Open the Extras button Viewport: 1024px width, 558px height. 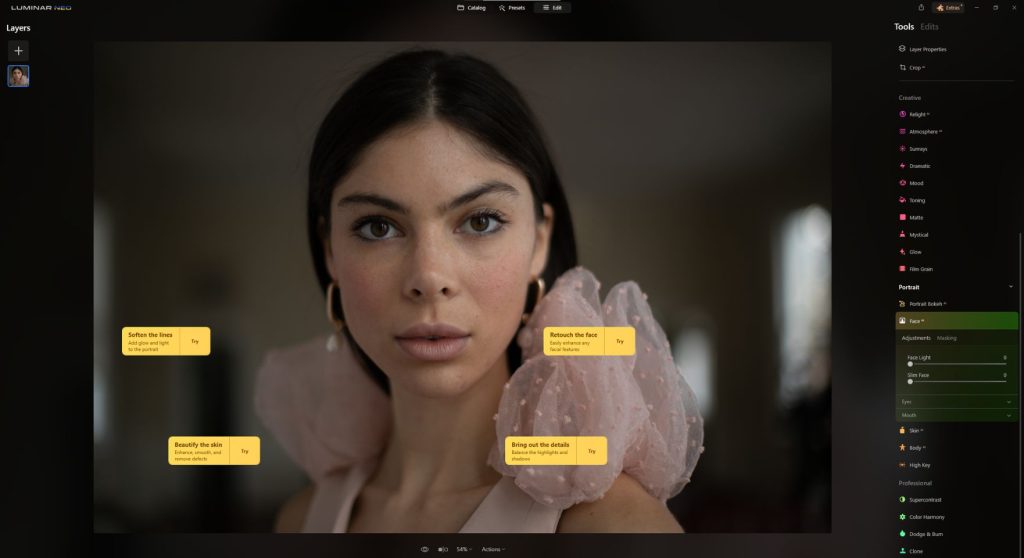coord(950,8)
